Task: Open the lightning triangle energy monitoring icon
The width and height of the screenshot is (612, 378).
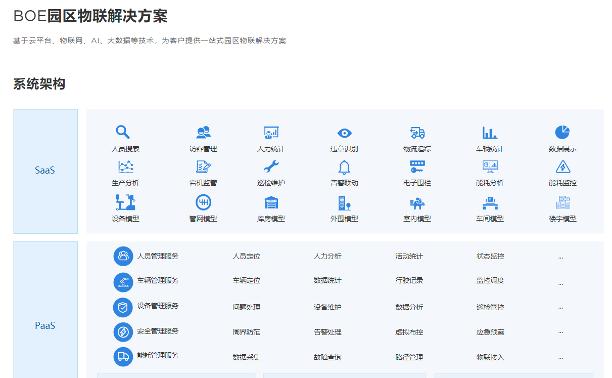Action: coord(562,167)
